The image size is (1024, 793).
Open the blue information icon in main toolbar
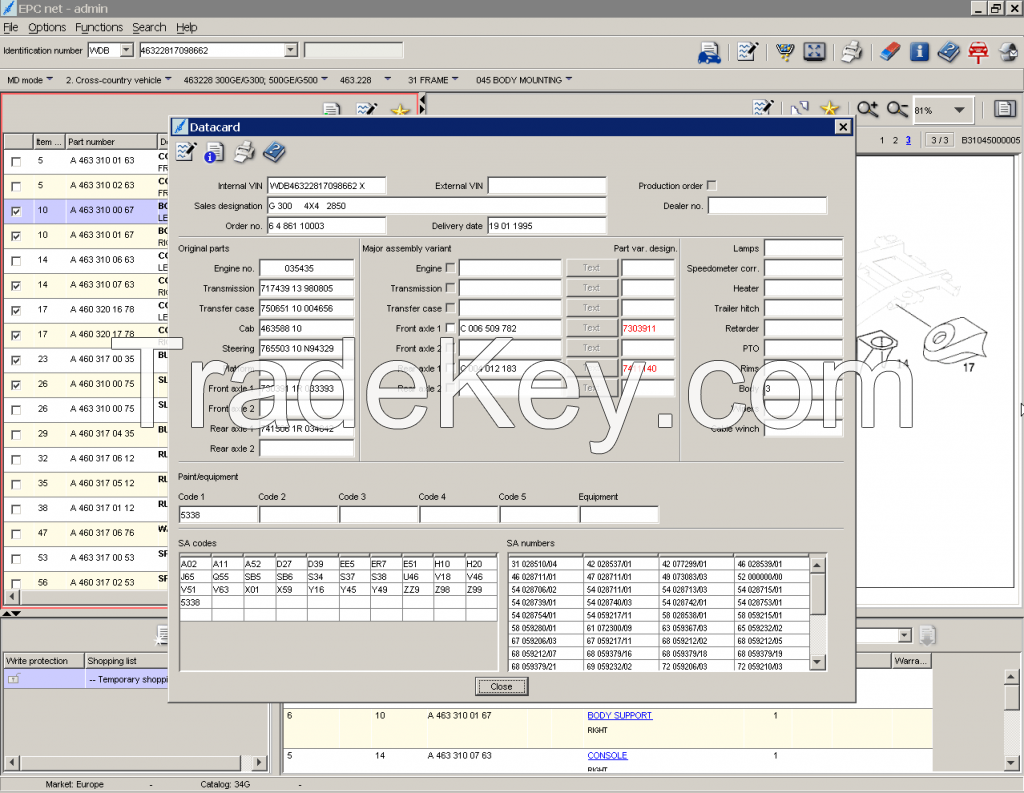(x=920, y=52)
